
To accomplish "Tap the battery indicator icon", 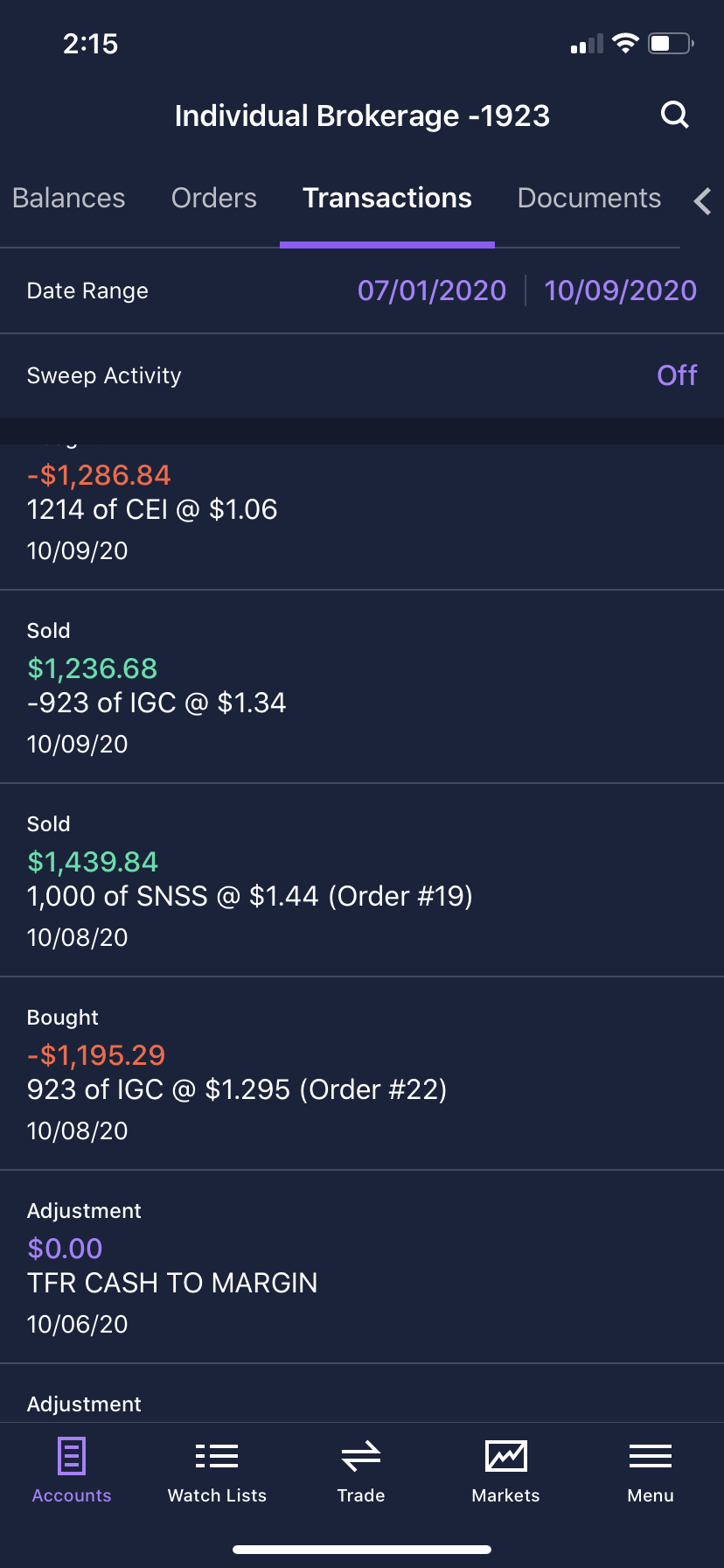I will [671, 43].
